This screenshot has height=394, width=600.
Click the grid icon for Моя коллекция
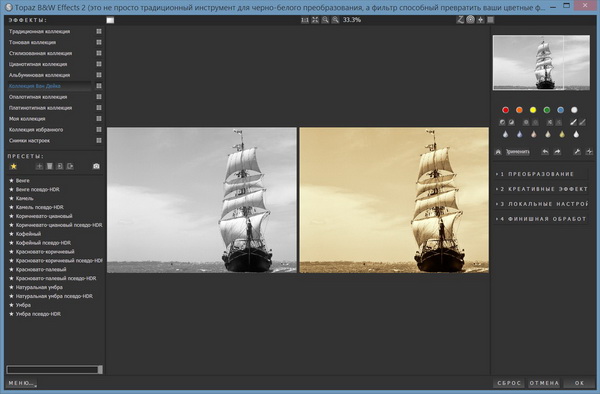99,119
